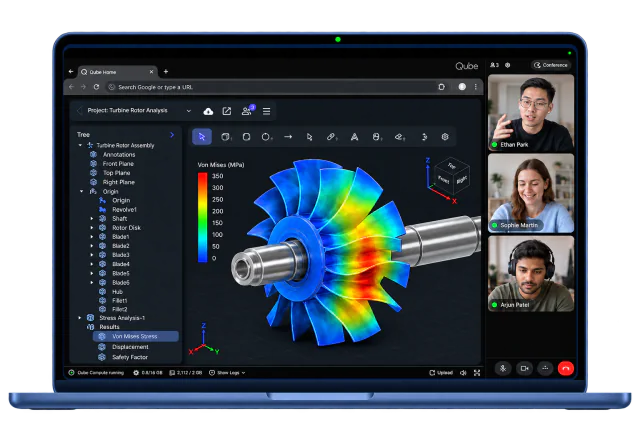The width and height of the screenshot is (640, 427).
Task: Click the browser extensions icon
Action: [441, 87]
